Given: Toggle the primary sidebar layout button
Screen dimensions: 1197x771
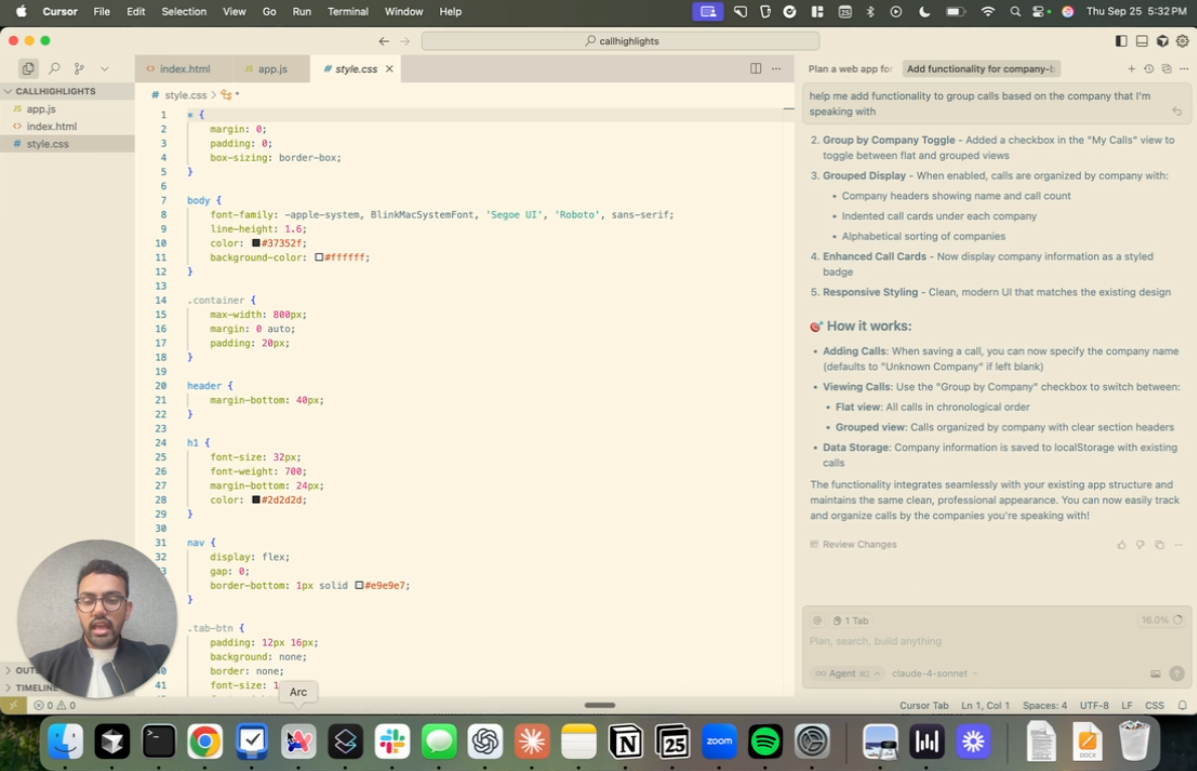Looking at the screenshot, I should click(1121, 41).
